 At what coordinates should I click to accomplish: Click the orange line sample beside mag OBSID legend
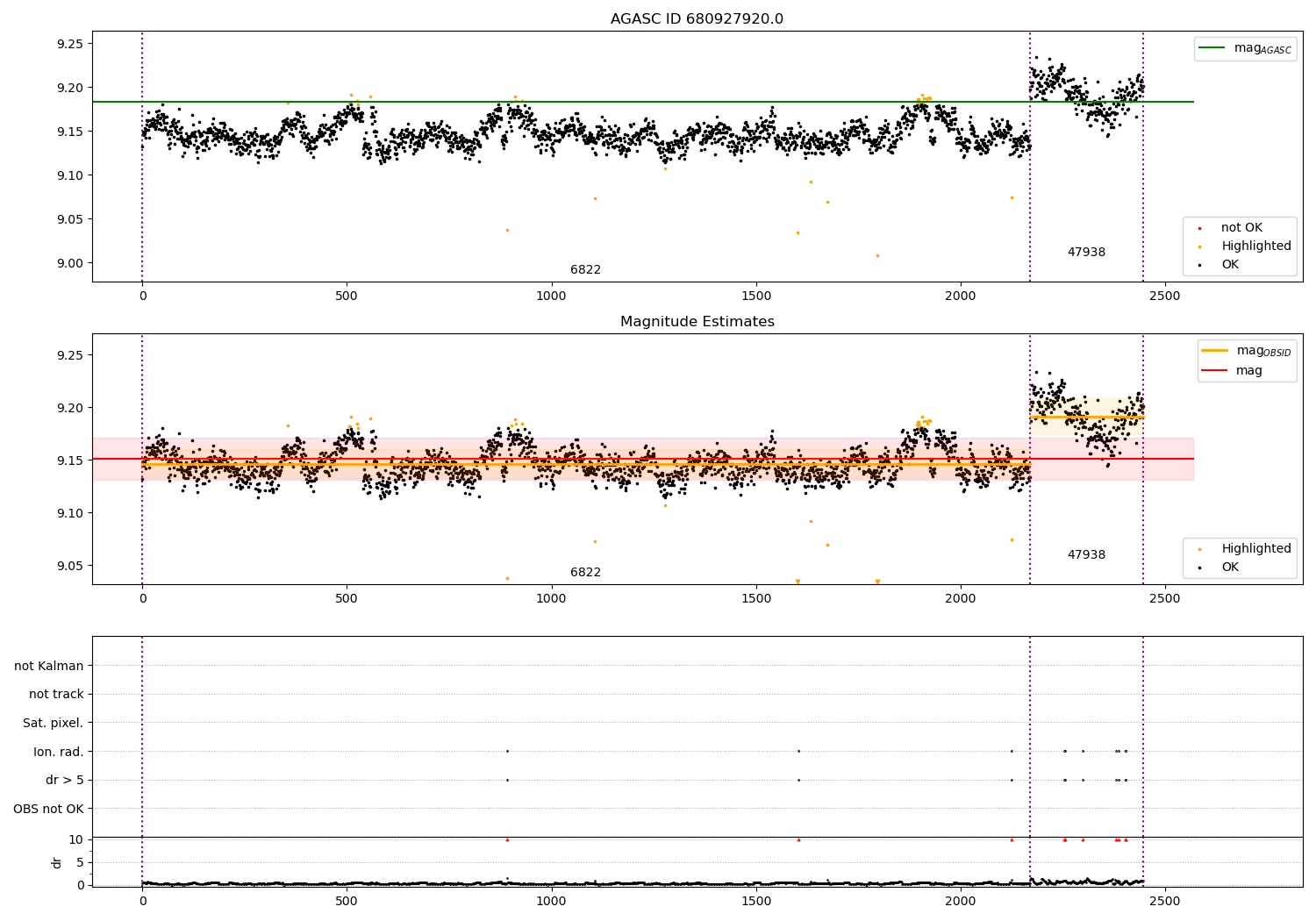tap(1214, 351)
